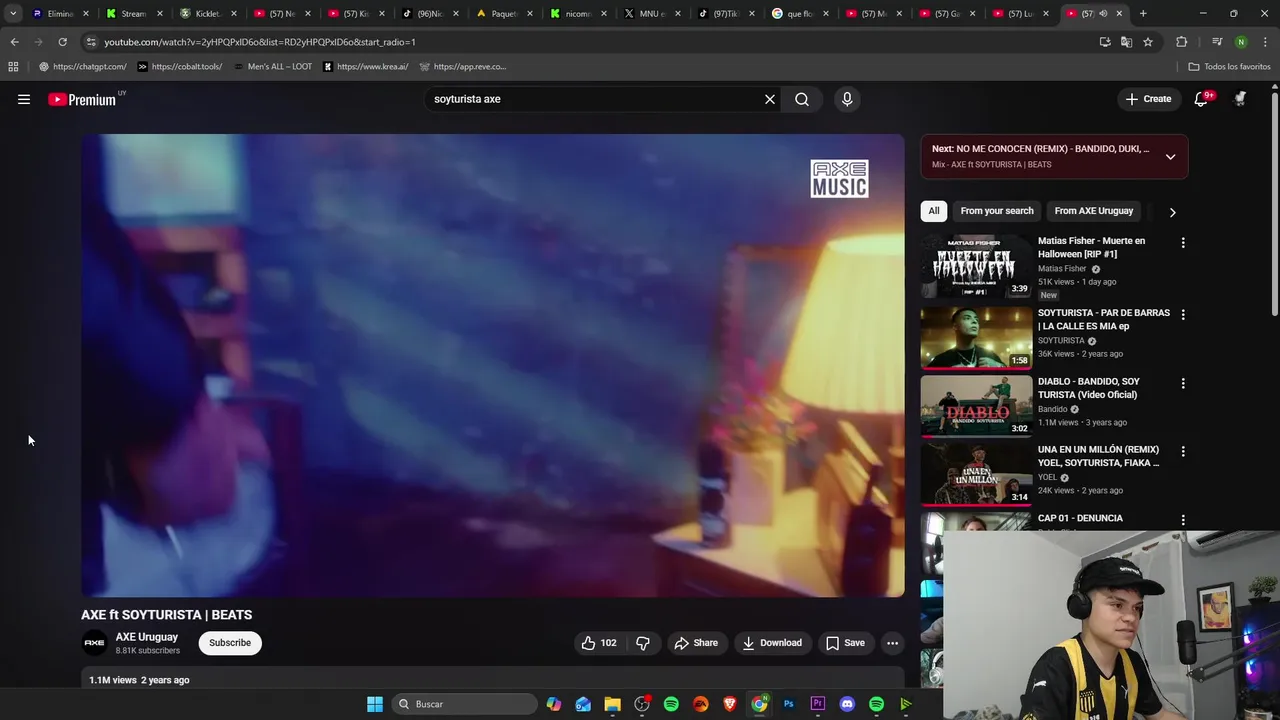Screen dimensions: 1280x720
Task: Run the search with the magnifier button
Action: click(x=802, y=99)
